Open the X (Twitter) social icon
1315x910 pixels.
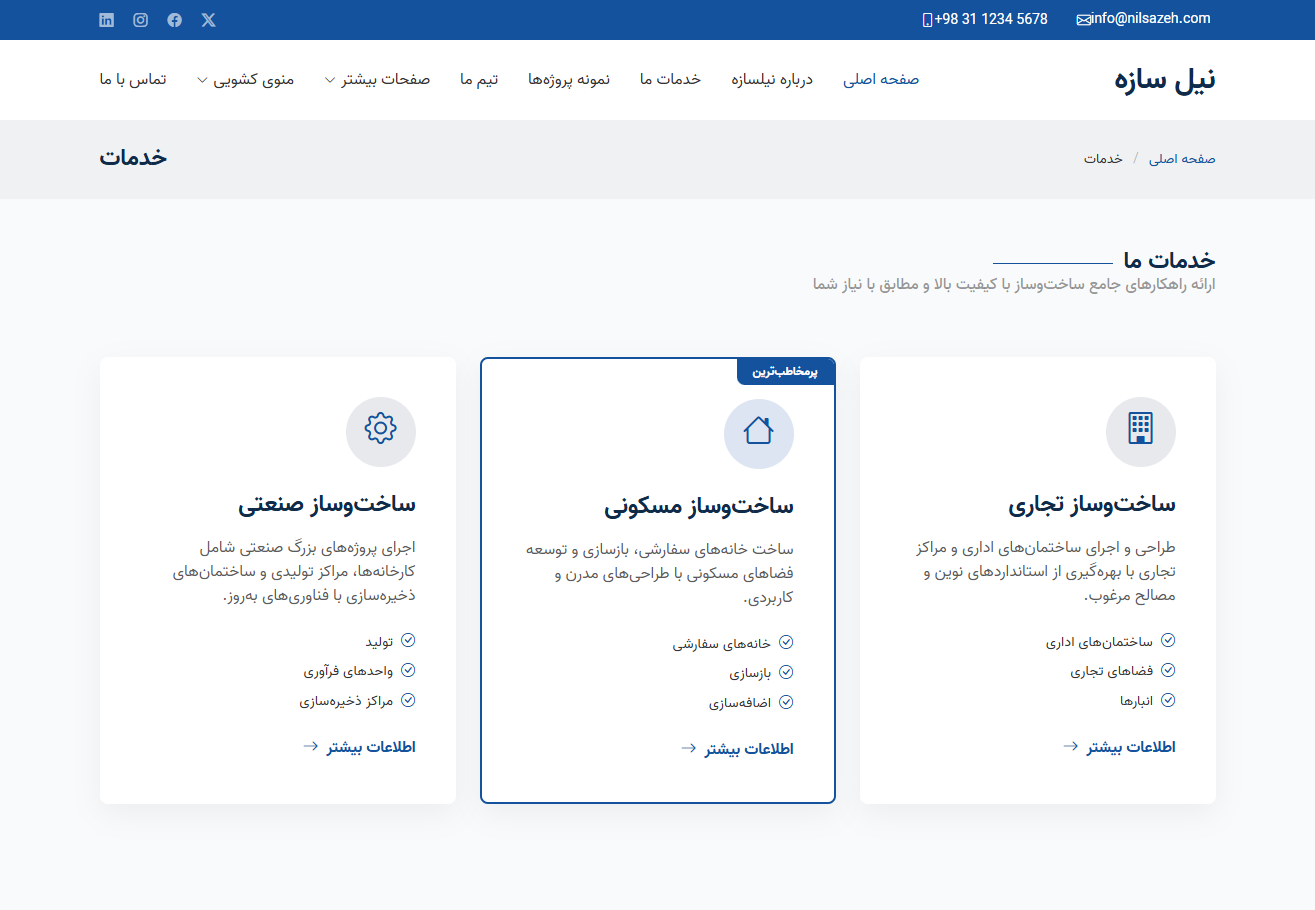coord(208,20)
